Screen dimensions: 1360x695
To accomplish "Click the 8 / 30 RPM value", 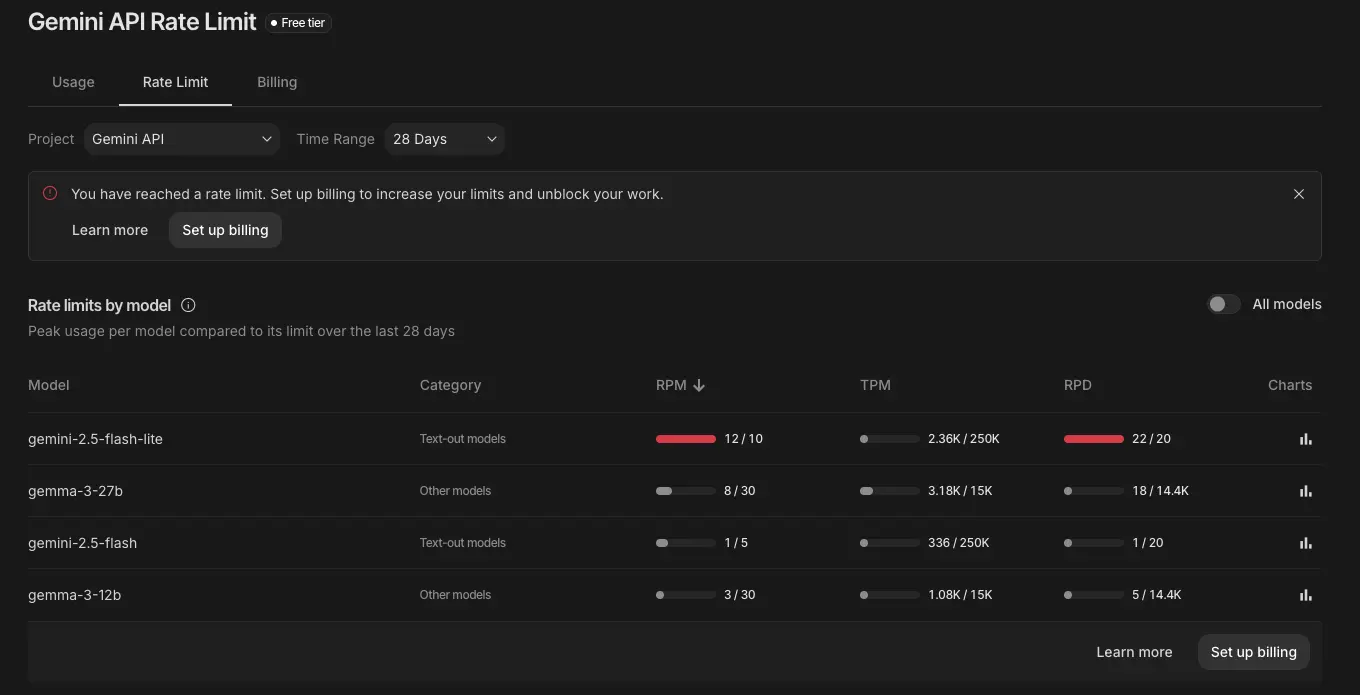I will tap(740, 491).
